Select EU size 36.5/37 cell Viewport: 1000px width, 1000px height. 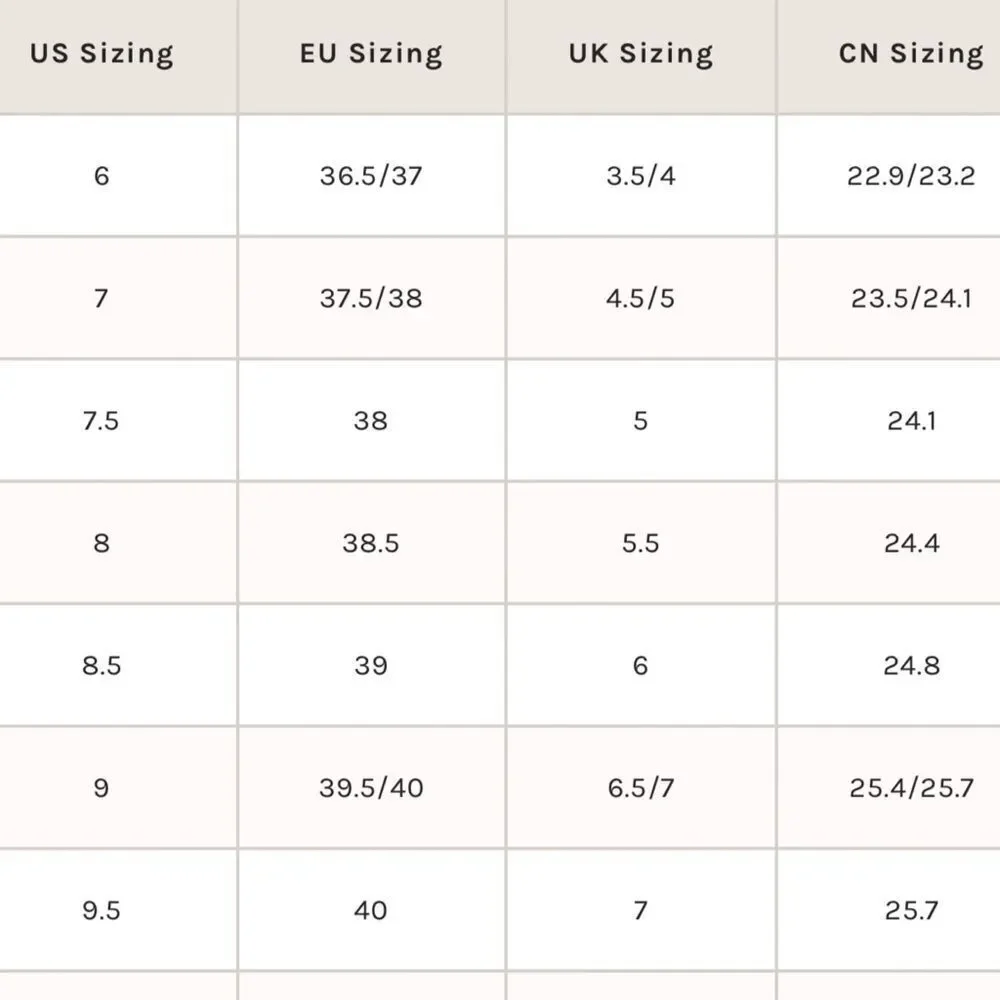371,175
